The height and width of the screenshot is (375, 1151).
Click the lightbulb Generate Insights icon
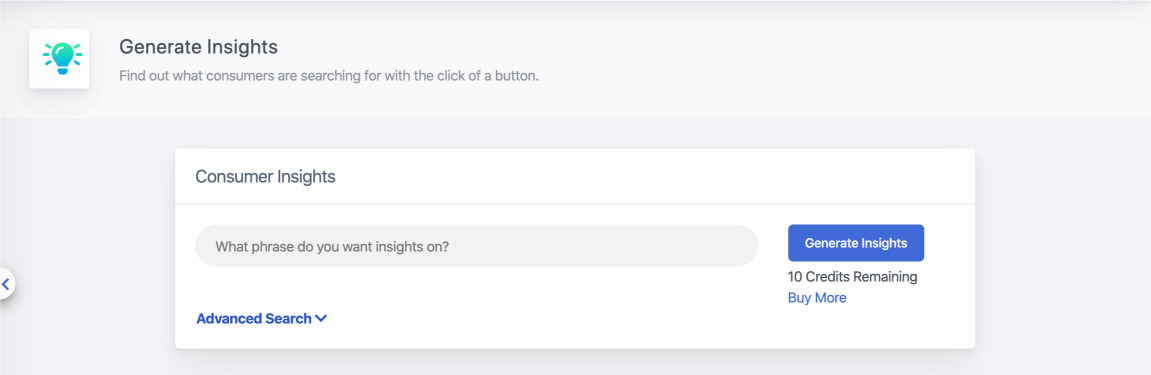pos(62,58)
